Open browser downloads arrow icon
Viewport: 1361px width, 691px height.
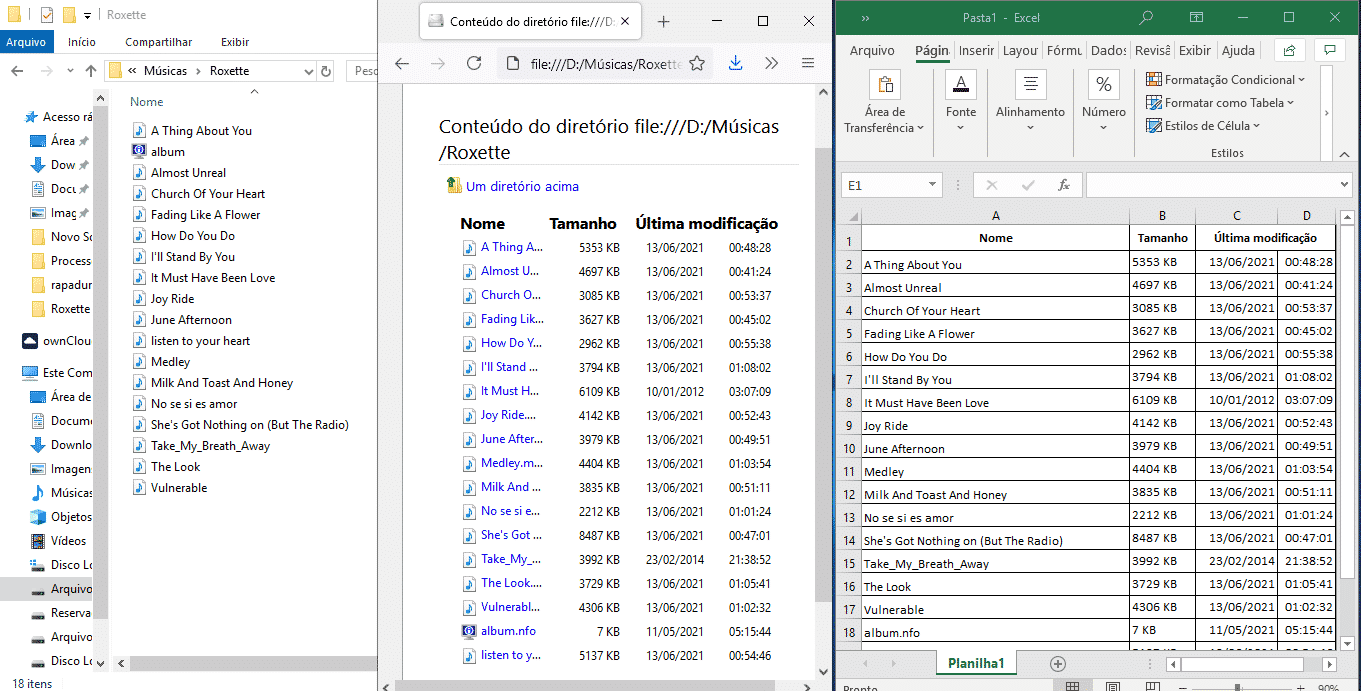[x=735, y=63]
